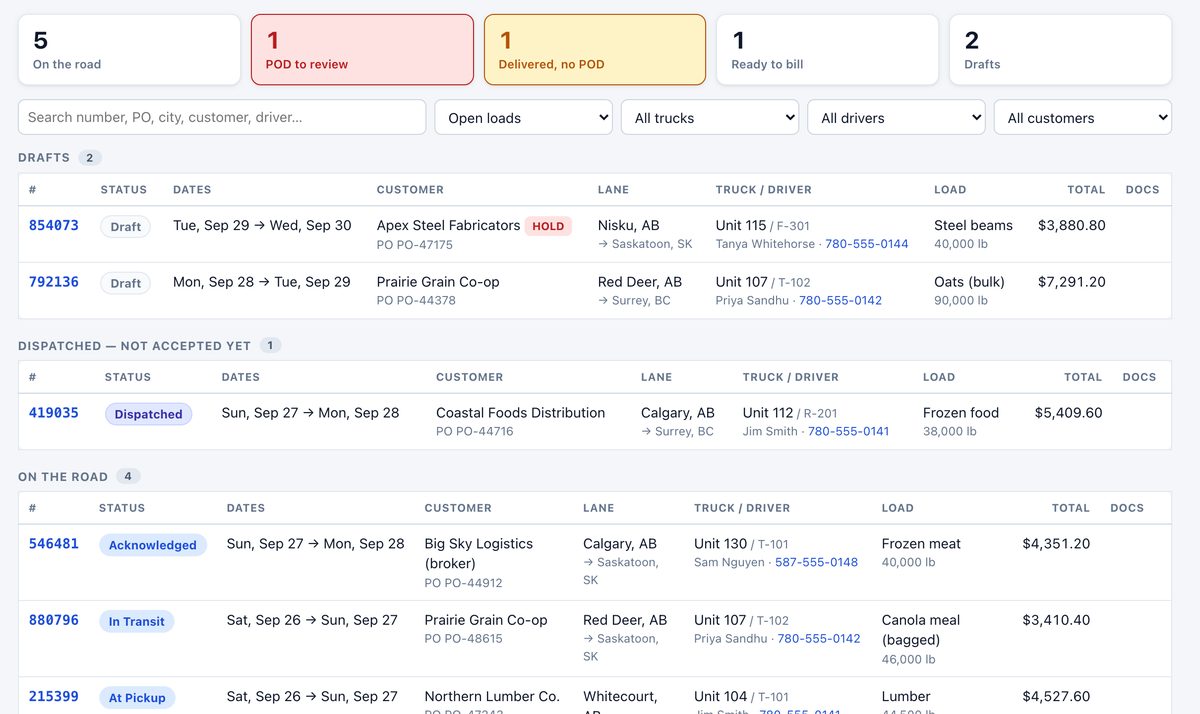Open the 'On the road' summary card
Image resolution: width=1200 pixels, height=714 pixels.
coord(129,50)
